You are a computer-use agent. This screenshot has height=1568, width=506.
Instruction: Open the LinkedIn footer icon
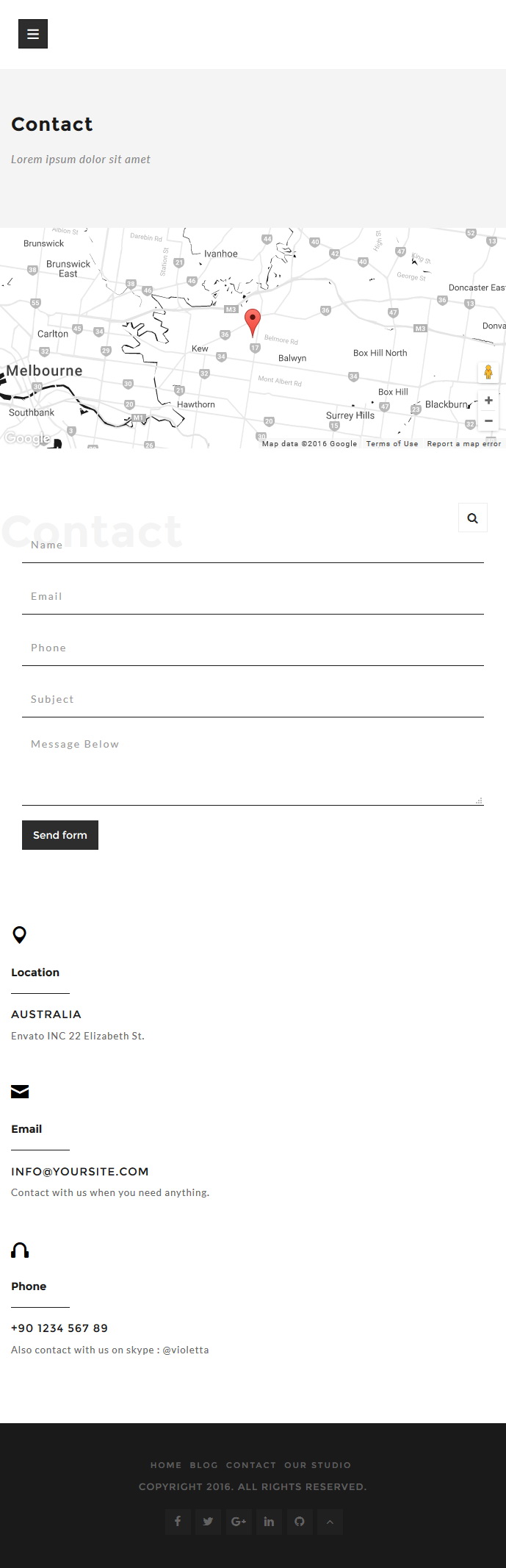point(269,1521)
